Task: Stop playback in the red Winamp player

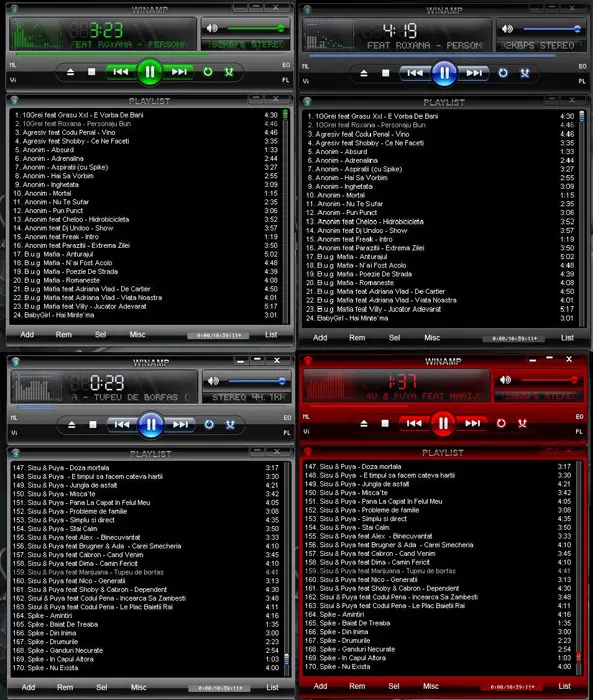Action: pyautogui.click(x=385, y=423)
